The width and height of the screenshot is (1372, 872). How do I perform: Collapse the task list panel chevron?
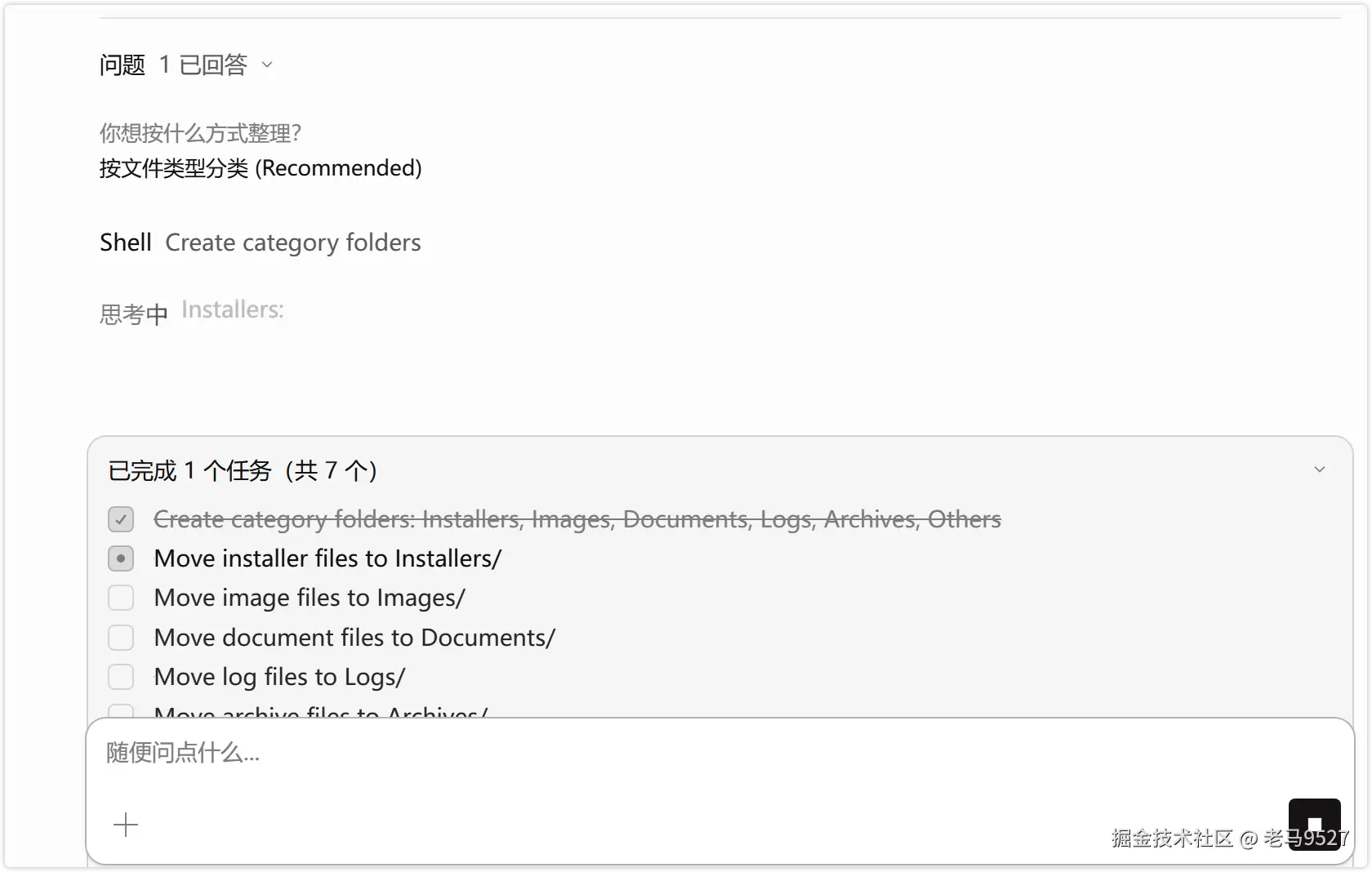click(x=1319, y=469)
